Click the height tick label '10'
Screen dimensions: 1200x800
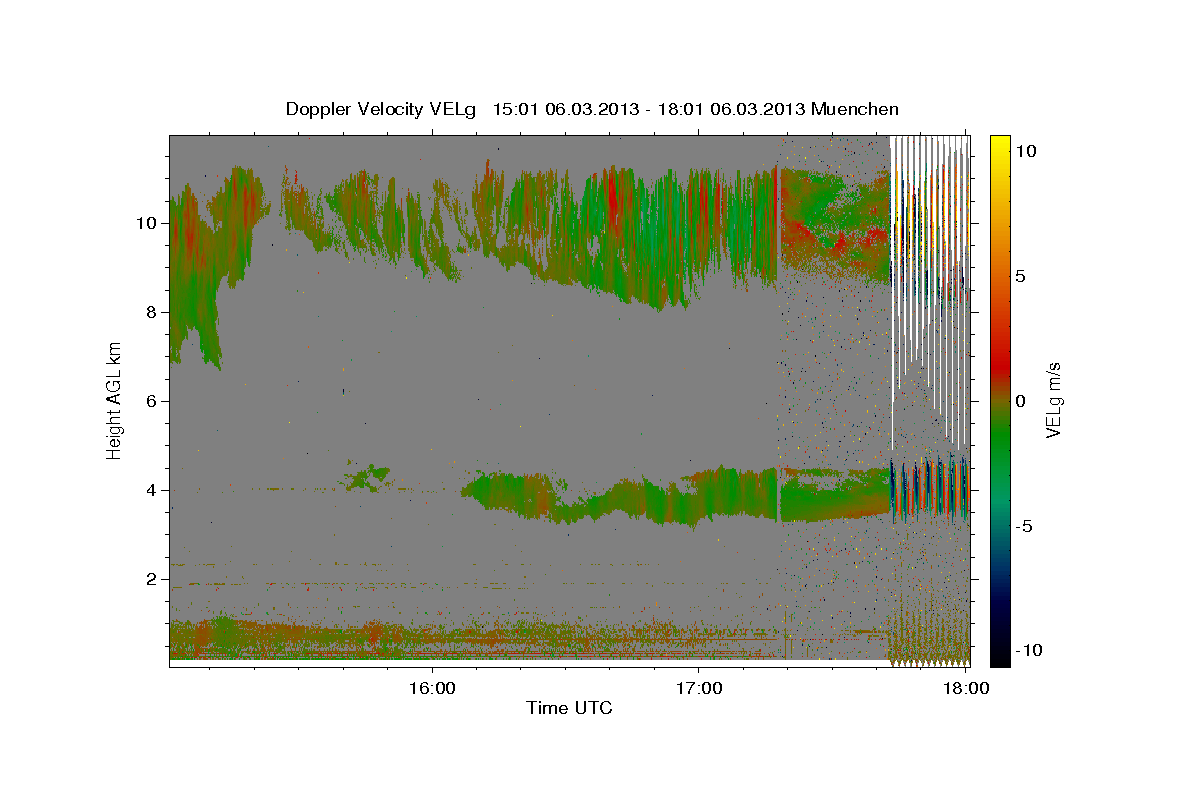pos(147,223)
